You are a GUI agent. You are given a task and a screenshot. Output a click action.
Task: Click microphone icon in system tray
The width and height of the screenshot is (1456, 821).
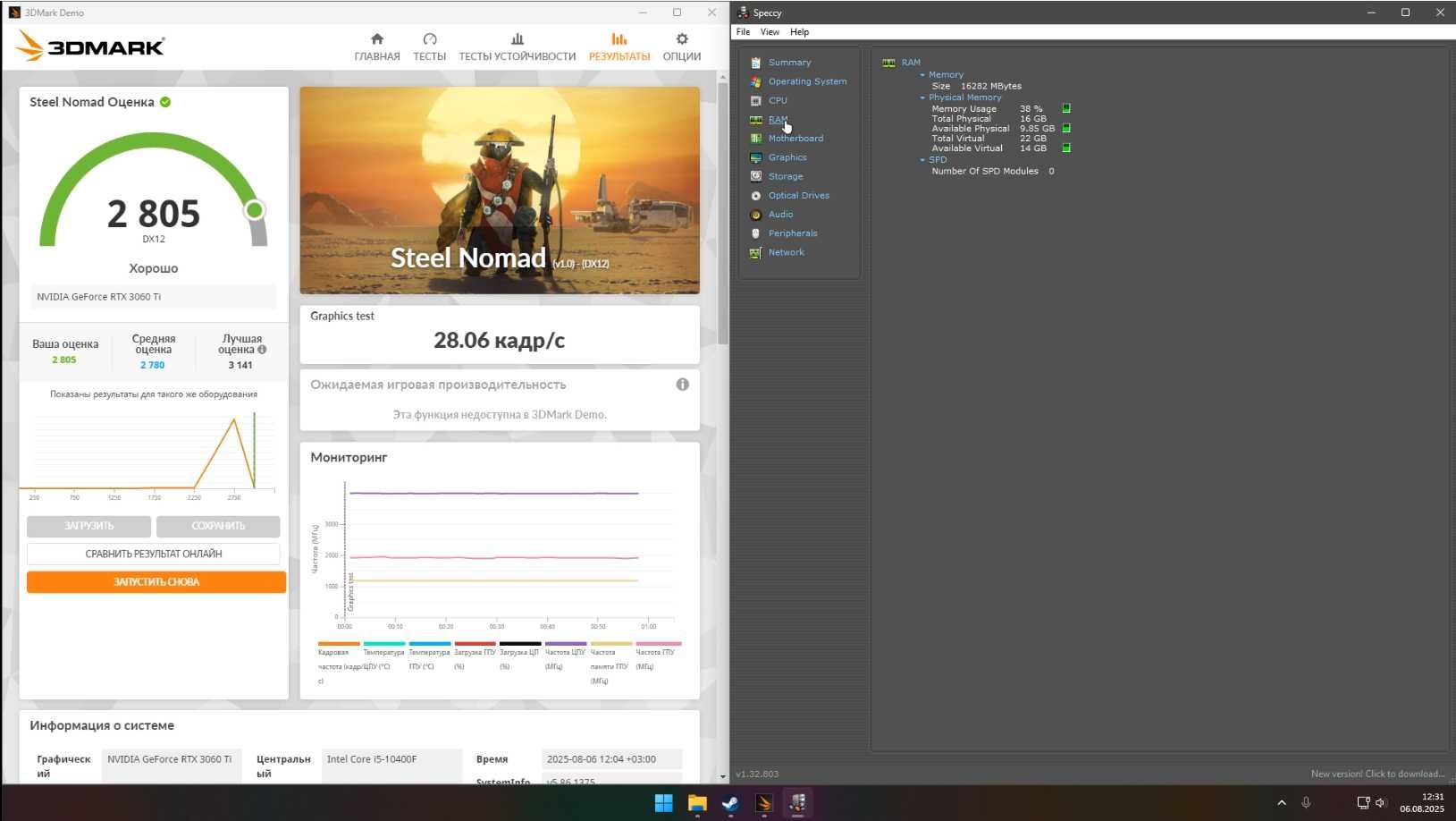(x=1306, y=803)
